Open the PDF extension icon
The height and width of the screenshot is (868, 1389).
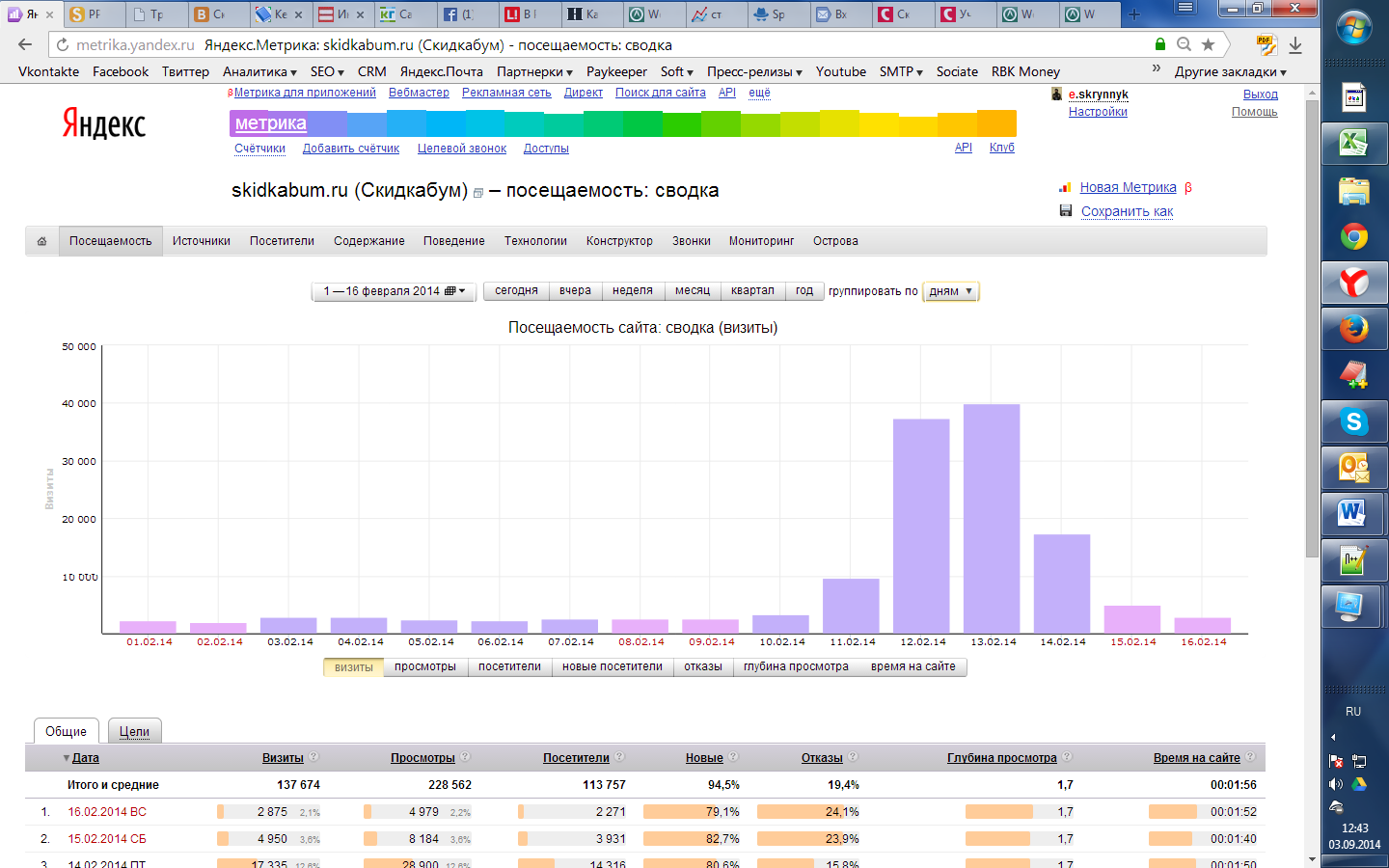click(1266, 44)
